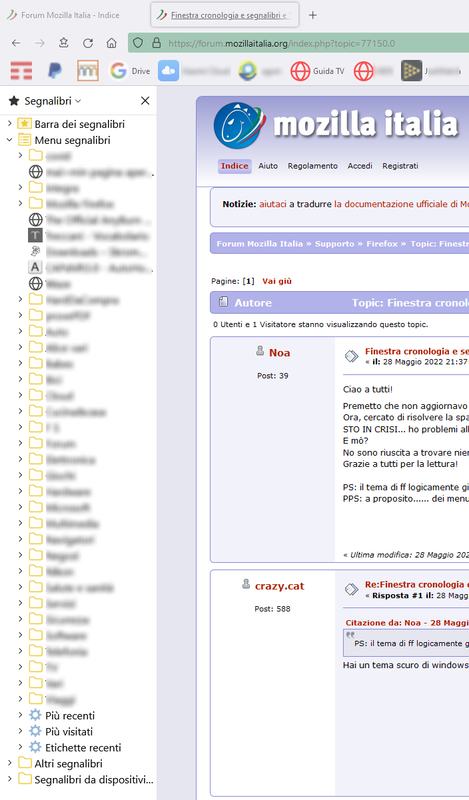Click the message icon of Noa's post
469x800 pixels.
(x=352, y=356)
